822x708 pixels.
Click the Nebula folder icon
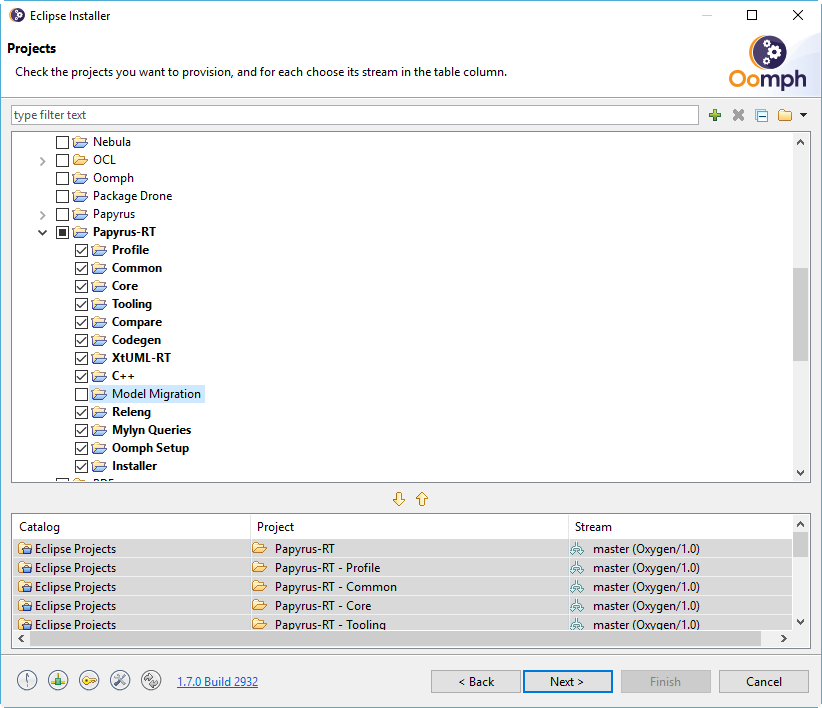coord(80,142)
